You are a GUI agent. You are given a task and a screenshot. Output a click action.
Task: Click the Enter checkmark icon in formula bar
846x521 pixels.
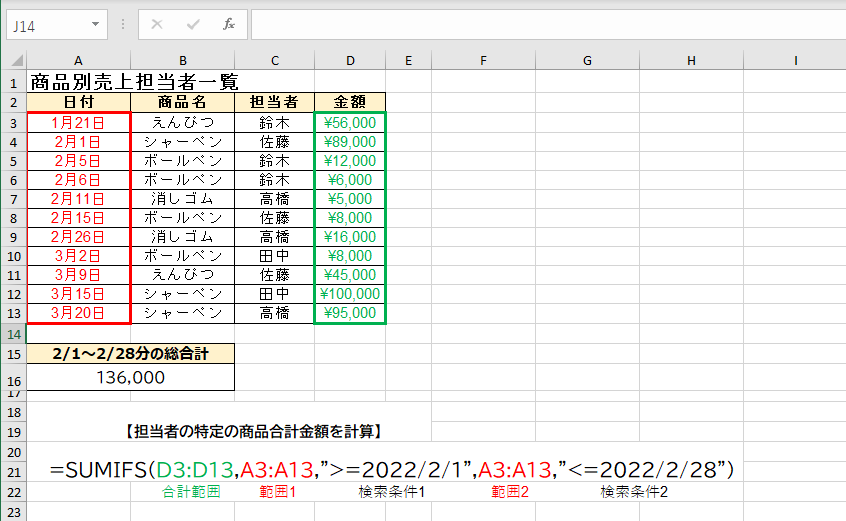click(192, 23)
